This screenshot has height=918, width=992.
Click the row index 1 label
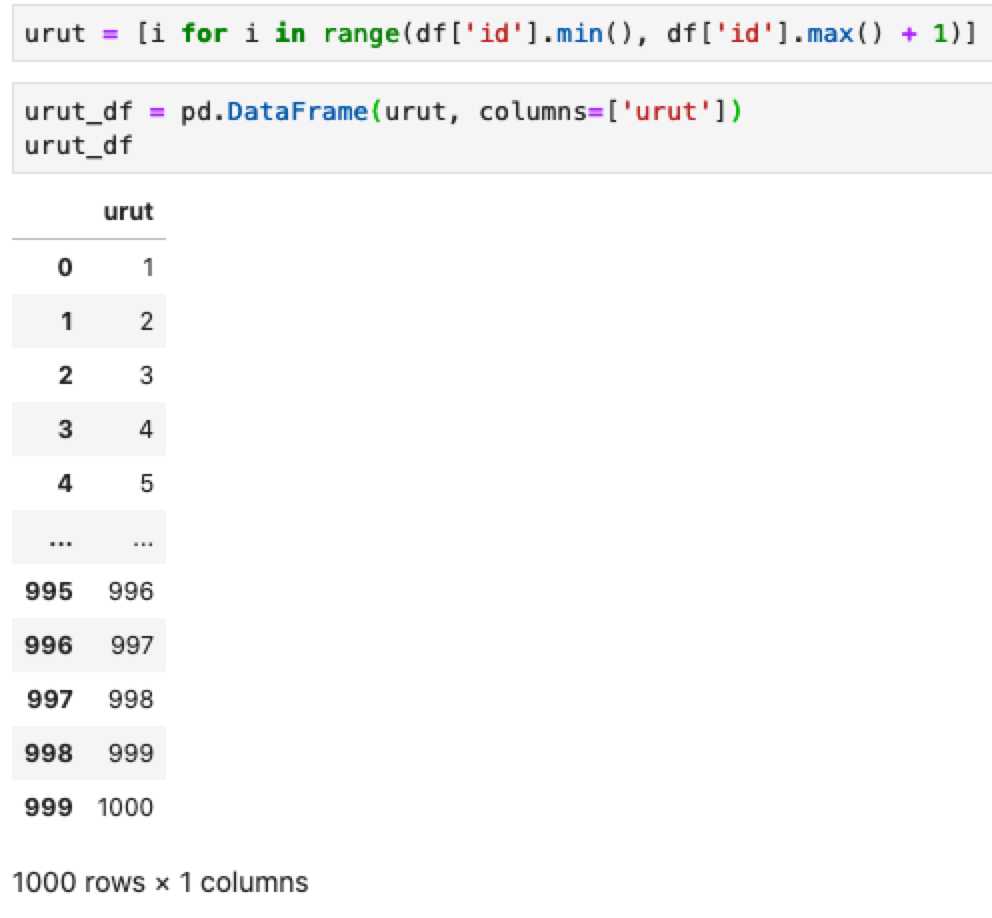tap(65, 321)
